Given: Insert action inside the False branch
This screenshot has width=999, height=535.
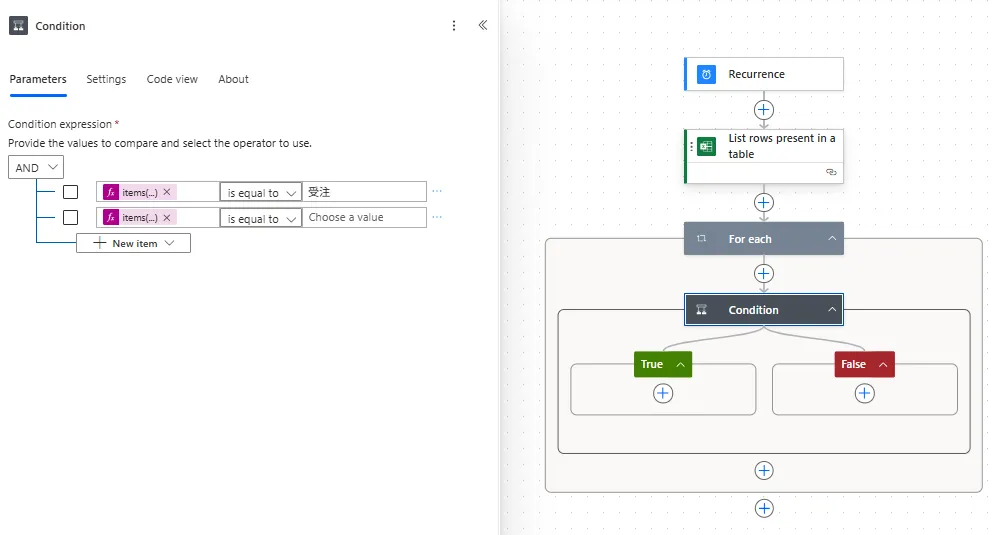Looking at the screenshot, I should tap(865, 394).
